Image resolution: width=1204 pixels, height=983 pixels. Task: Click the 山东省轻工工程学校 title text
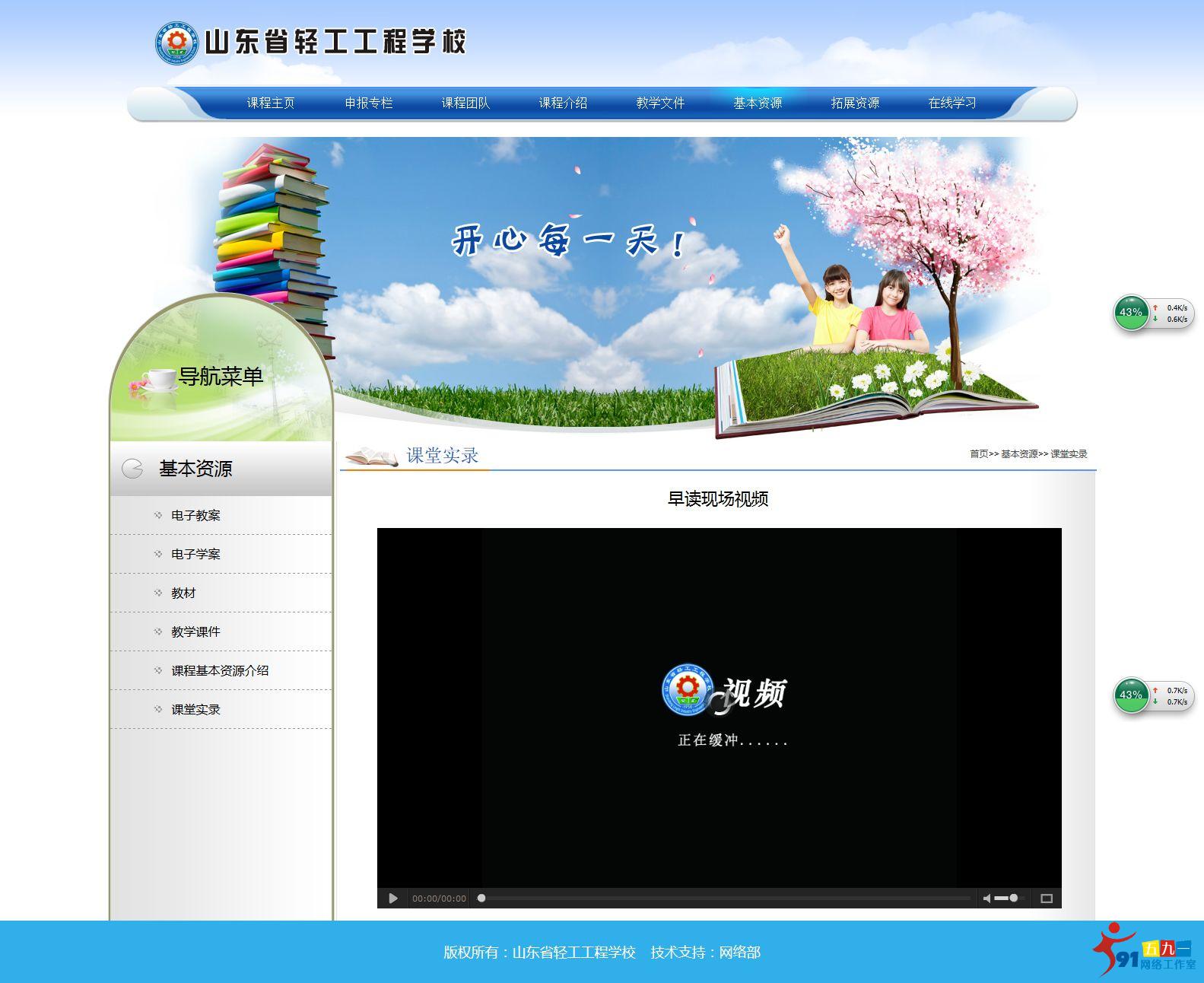point(335,43)
